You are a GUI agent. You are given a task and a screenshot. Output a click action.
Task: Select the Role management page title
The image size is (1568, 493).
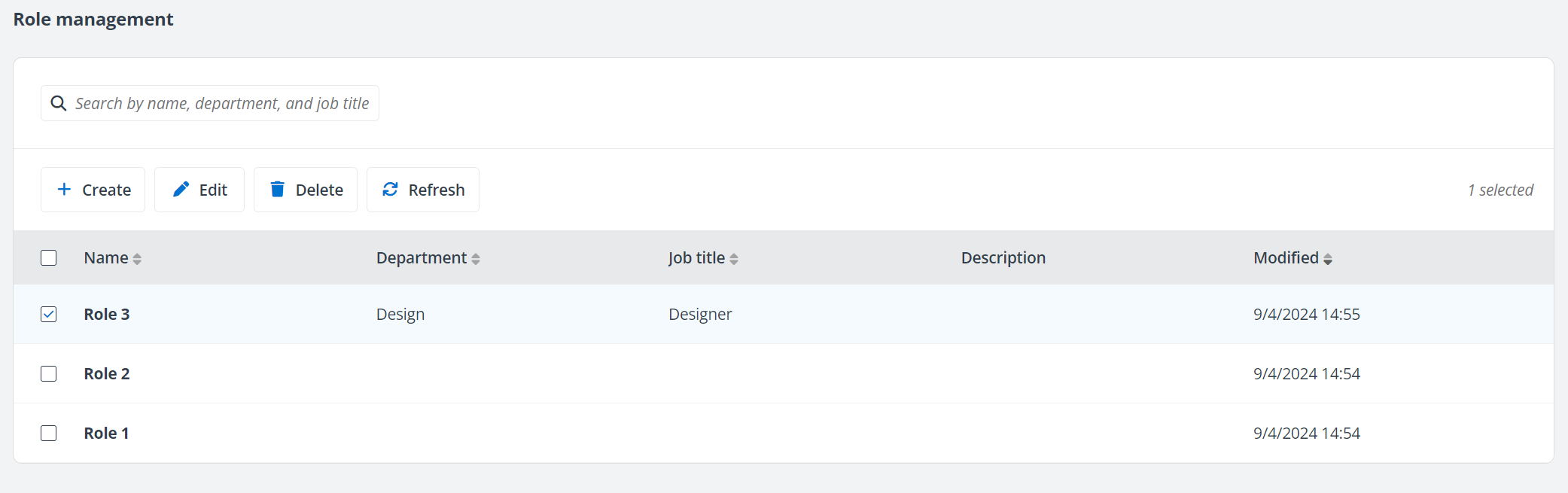tap(93, 19)
